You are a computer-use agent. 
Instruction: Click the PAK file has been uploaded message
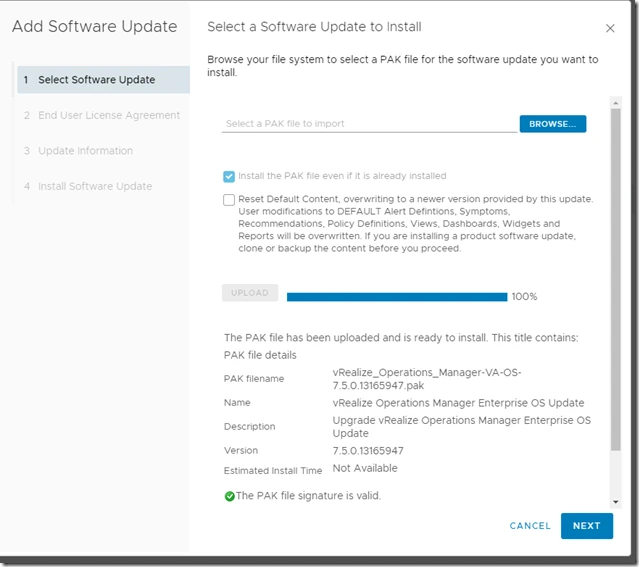click(x=401, y=338)
